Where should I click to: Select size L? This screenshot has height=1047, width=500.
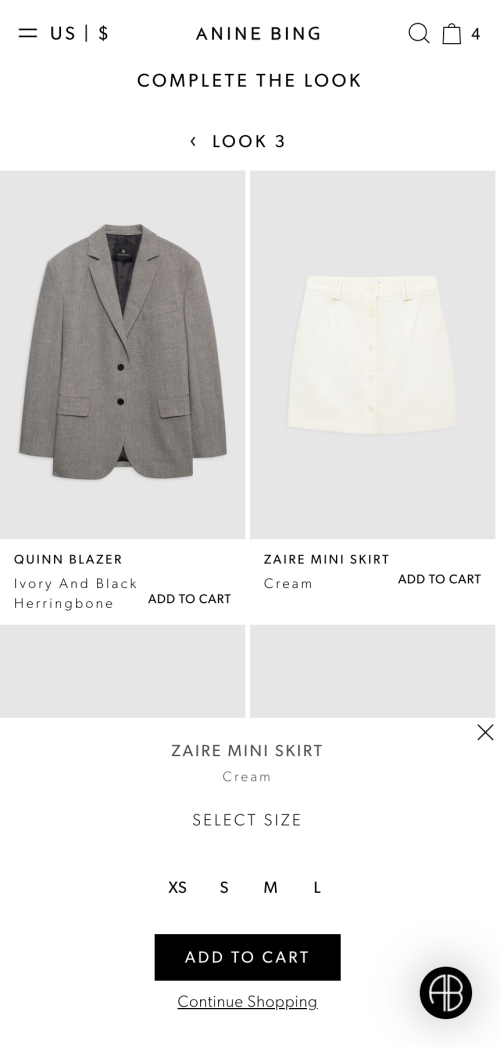tap(317, 887)
